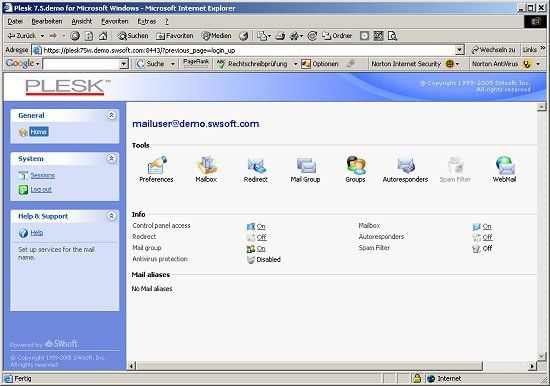
Task: Click the printer icon in IE toolbar
Action: [280, 36]
